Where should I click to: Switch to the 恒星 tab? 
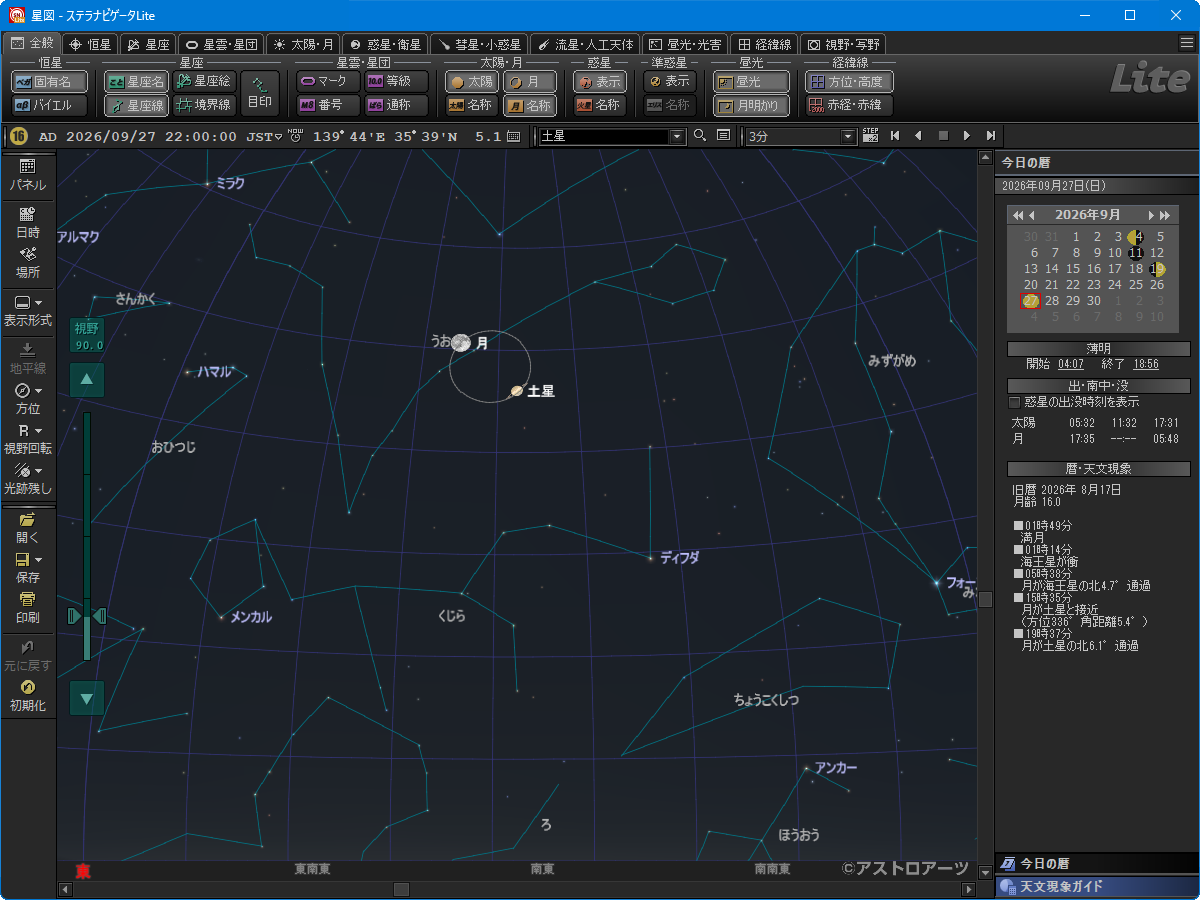(x=89, y=44)
